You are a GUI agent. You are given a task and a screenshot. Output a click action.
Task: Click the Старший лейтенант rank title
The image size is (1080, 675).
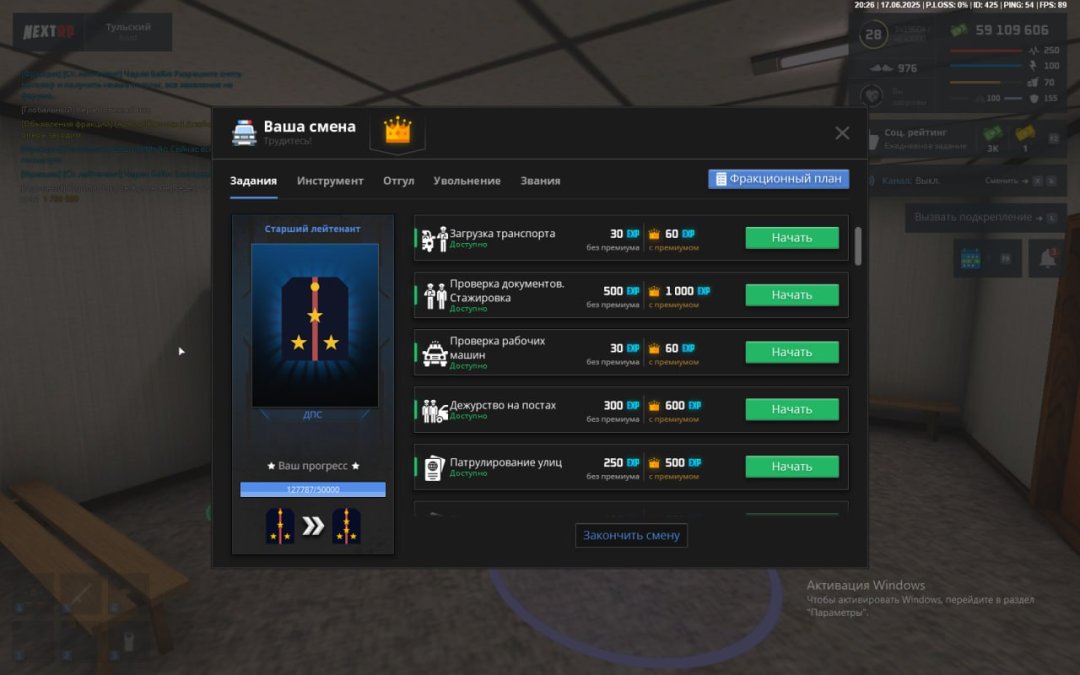pyautogui.click(x=312, y=229)
